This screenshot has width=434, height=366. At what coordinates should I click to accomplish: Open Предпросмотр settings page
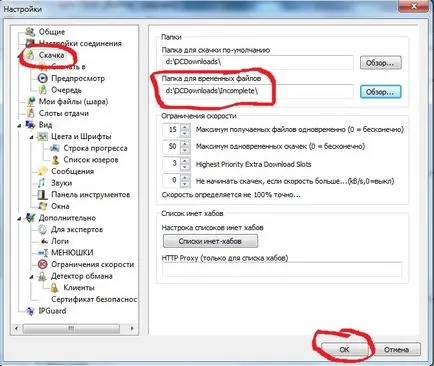(x=78, y=78)
